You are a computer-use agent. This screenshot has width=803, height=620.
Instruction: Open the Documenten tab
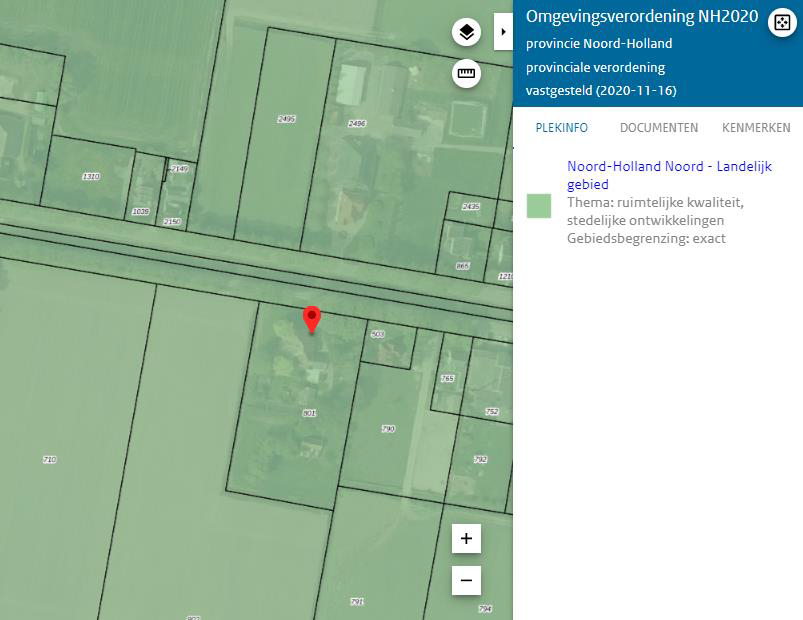[658, 128]
